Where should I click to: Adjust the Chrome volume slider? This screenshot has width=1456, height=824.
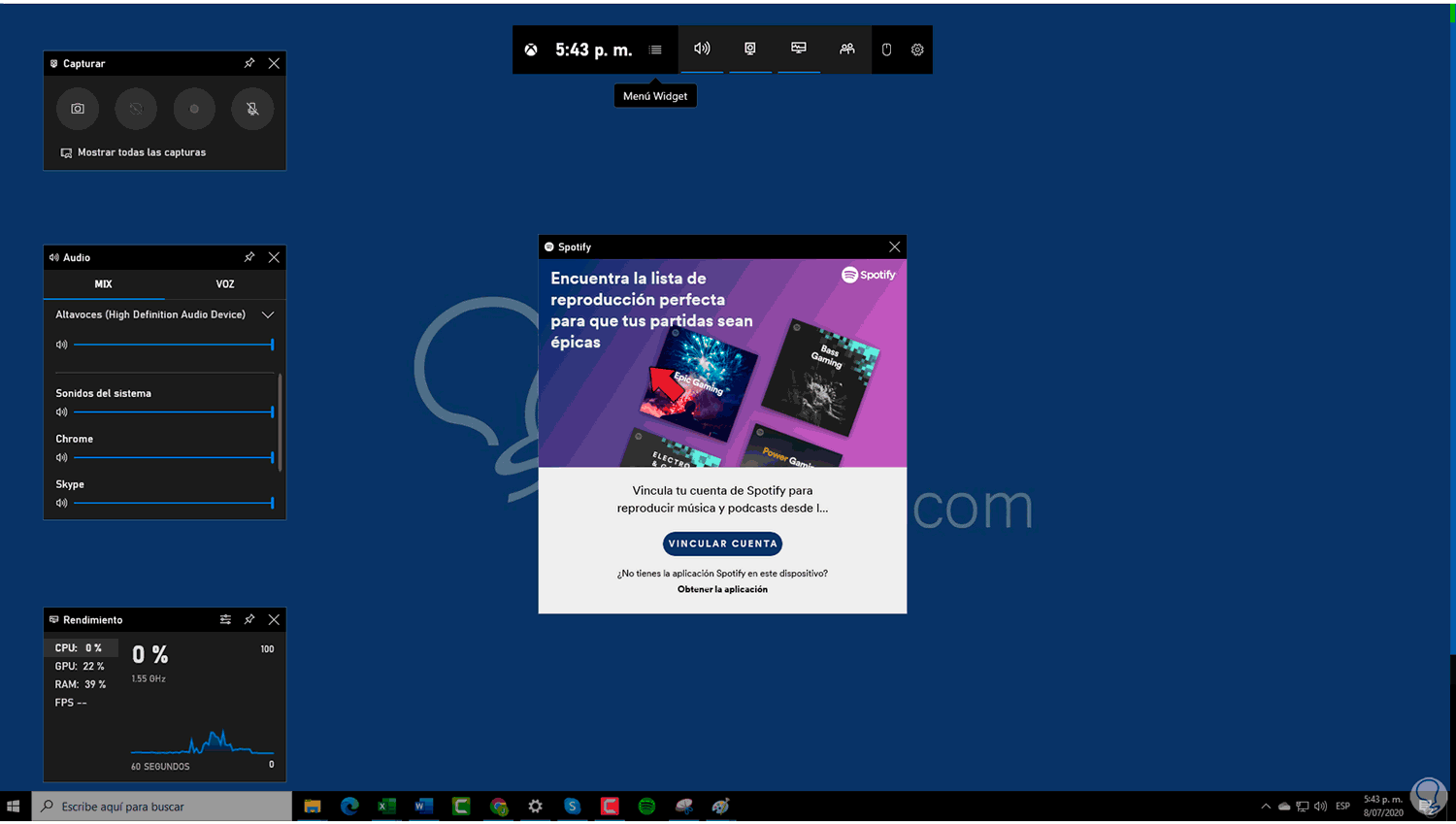pyautogui.click(x=174, y=457)
